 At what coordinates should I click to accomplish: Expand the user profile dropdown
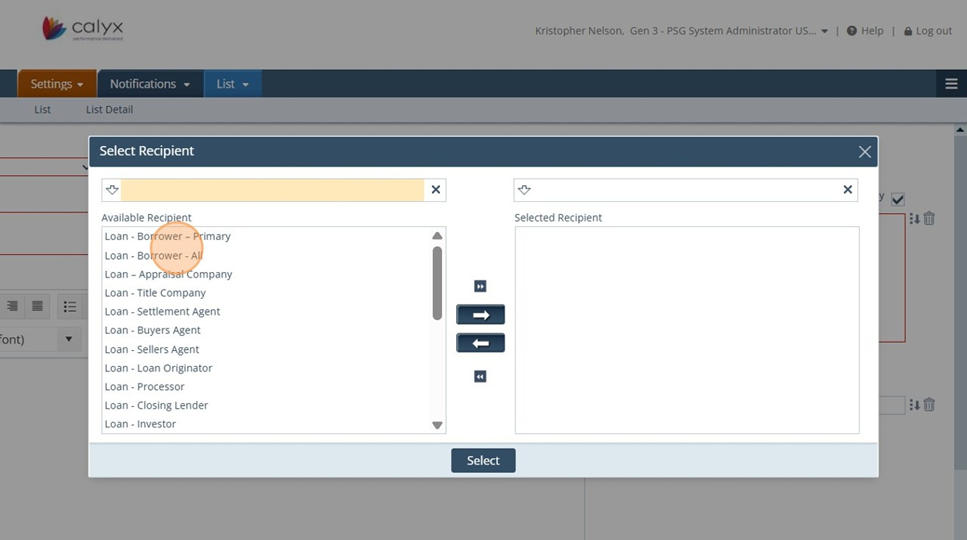[825, 31]
